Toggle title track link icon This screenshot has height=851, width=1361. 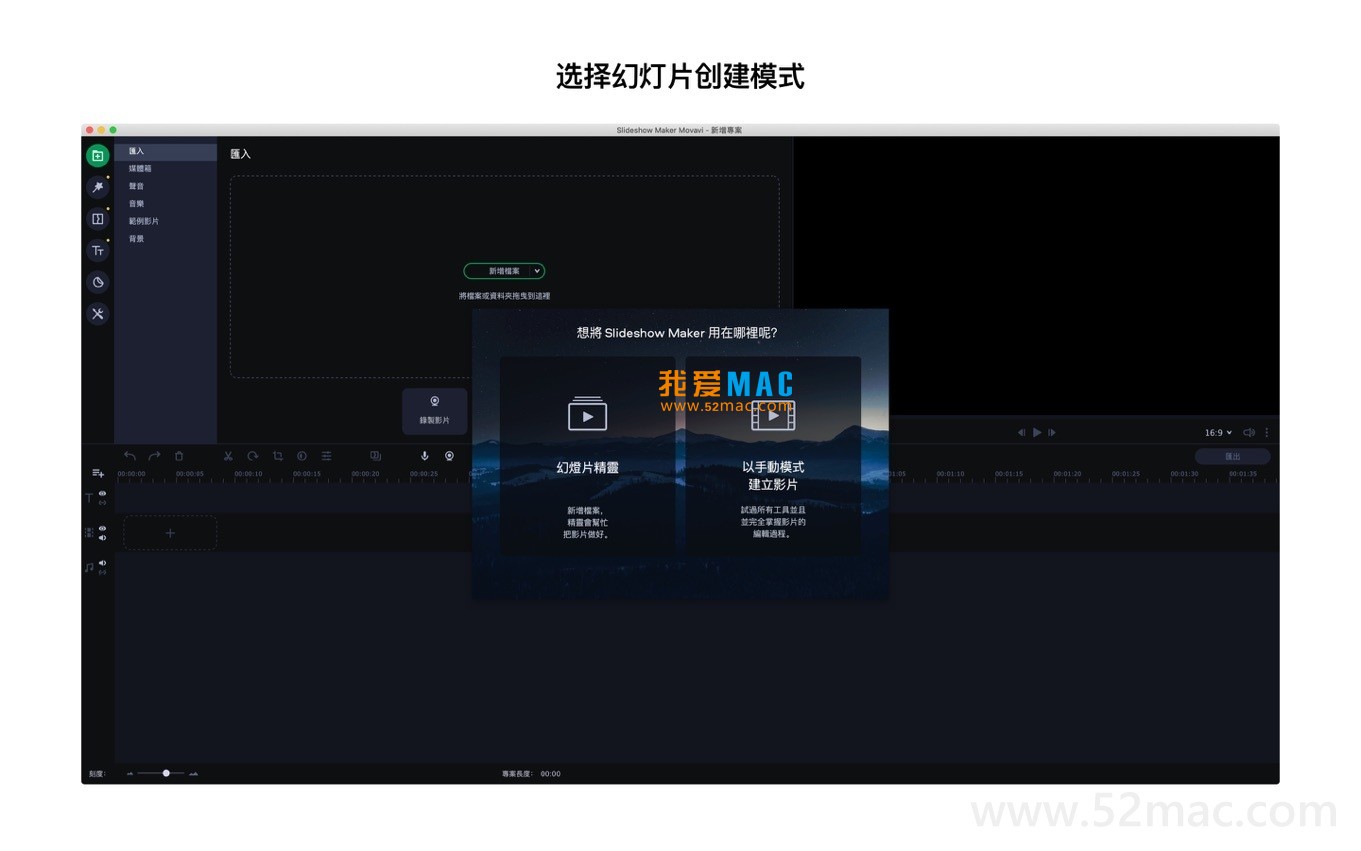pos(102,503)
